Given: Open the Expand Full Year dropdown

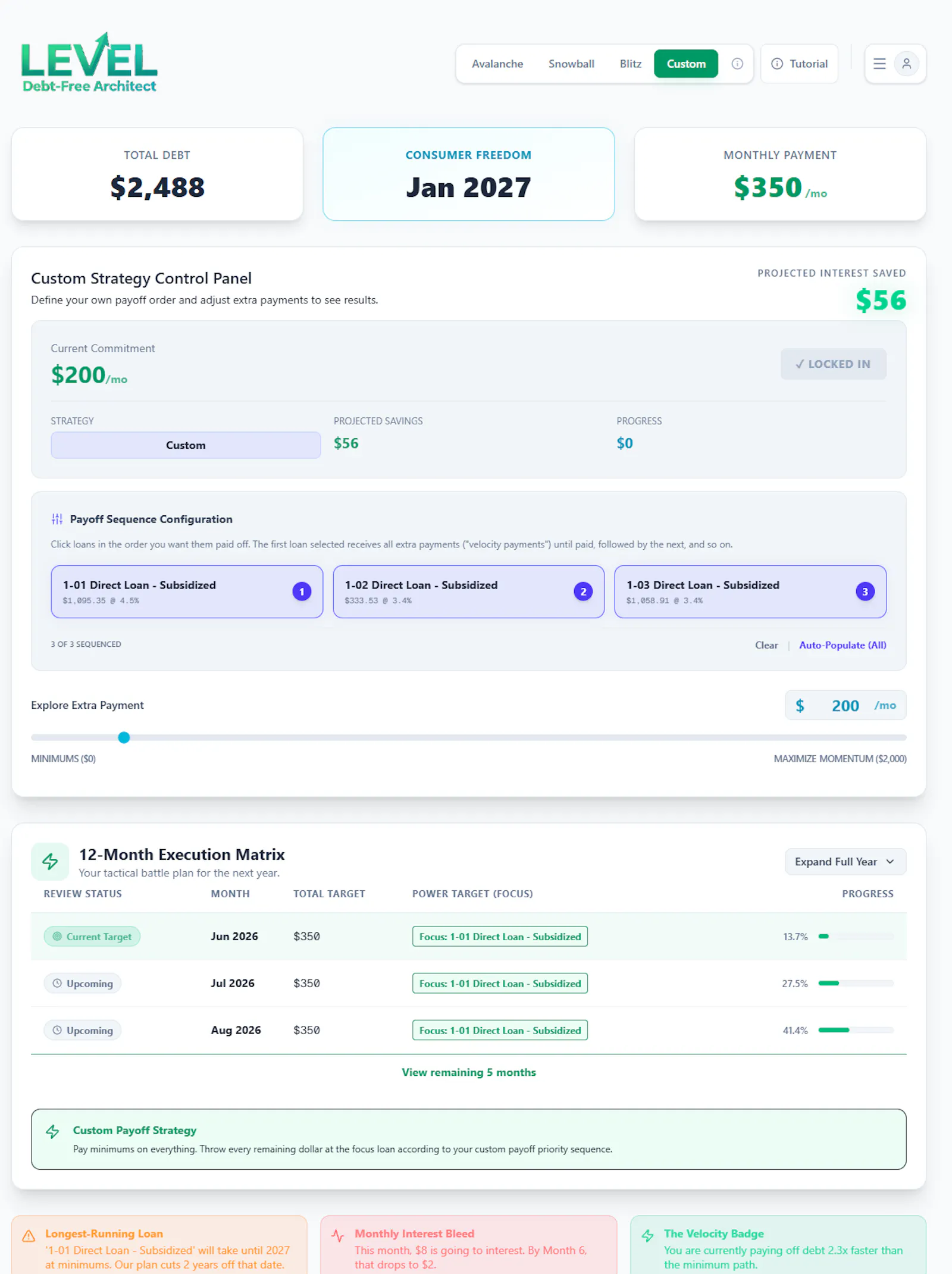Looking at the screenshot, I should pyautogui.click(x=845, y=862).
